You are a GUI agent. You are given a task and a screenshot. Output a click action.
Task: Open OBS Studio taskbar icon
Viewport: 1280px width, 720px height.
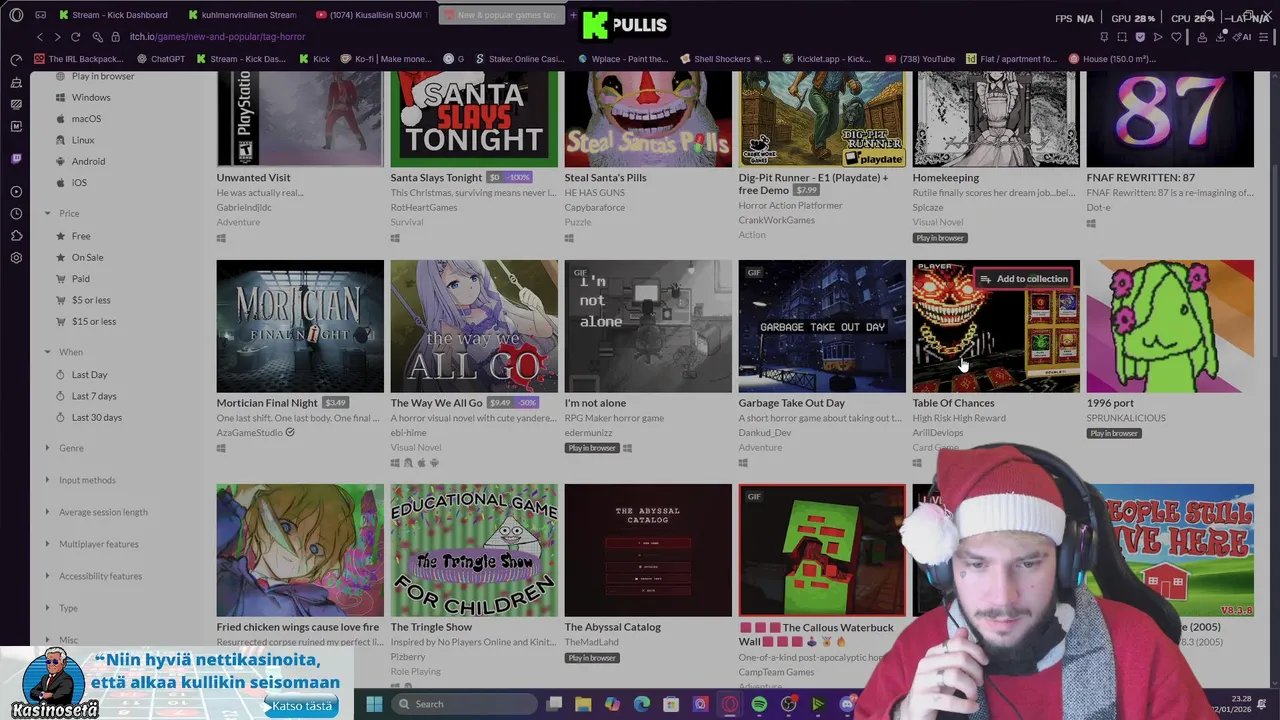click(x=789, y=704)
